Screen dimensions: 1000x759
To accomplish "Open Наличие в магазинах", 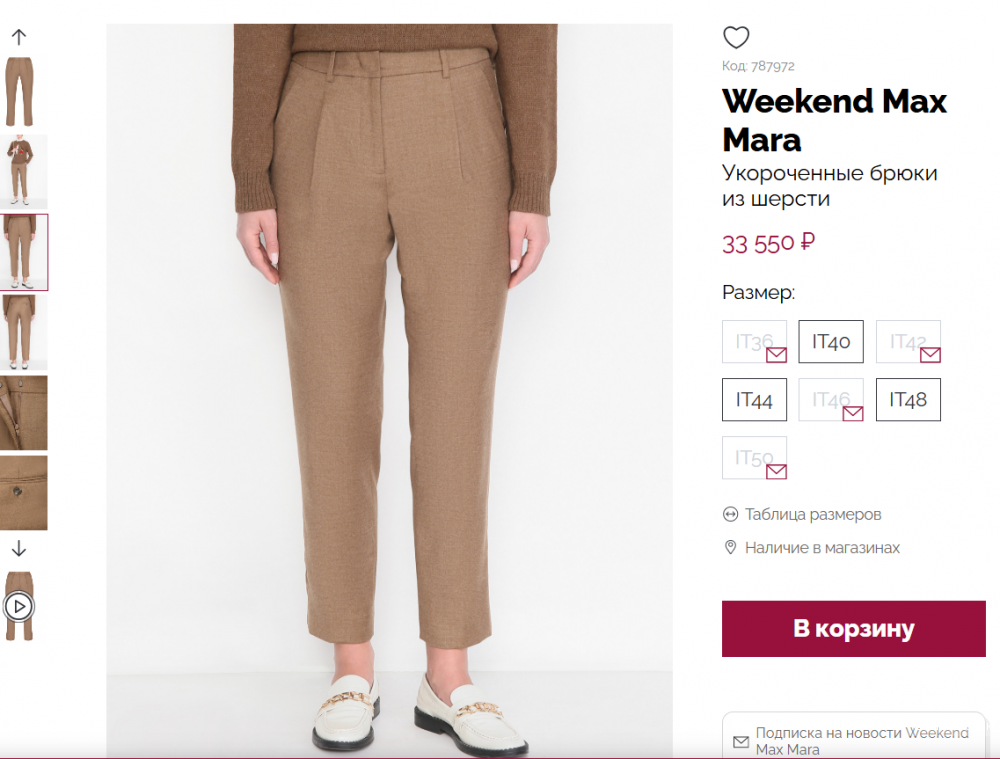I will [822, 548].
